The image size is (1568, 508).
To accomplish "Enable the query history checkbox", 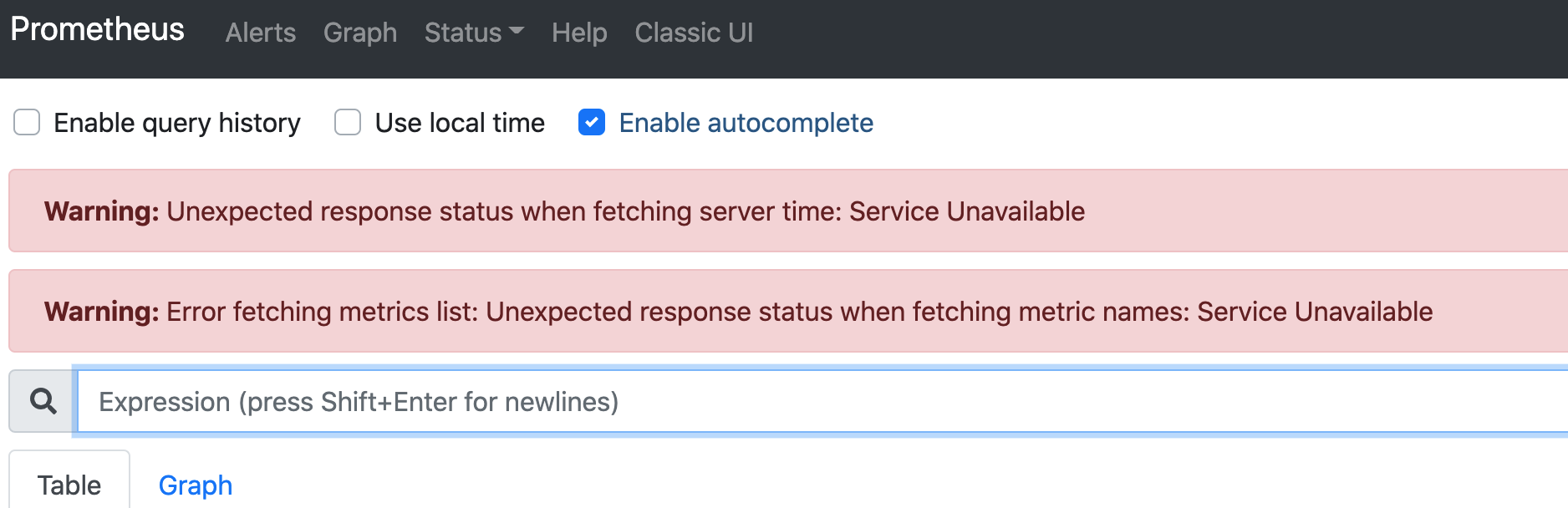I will [x=27, y=123].
